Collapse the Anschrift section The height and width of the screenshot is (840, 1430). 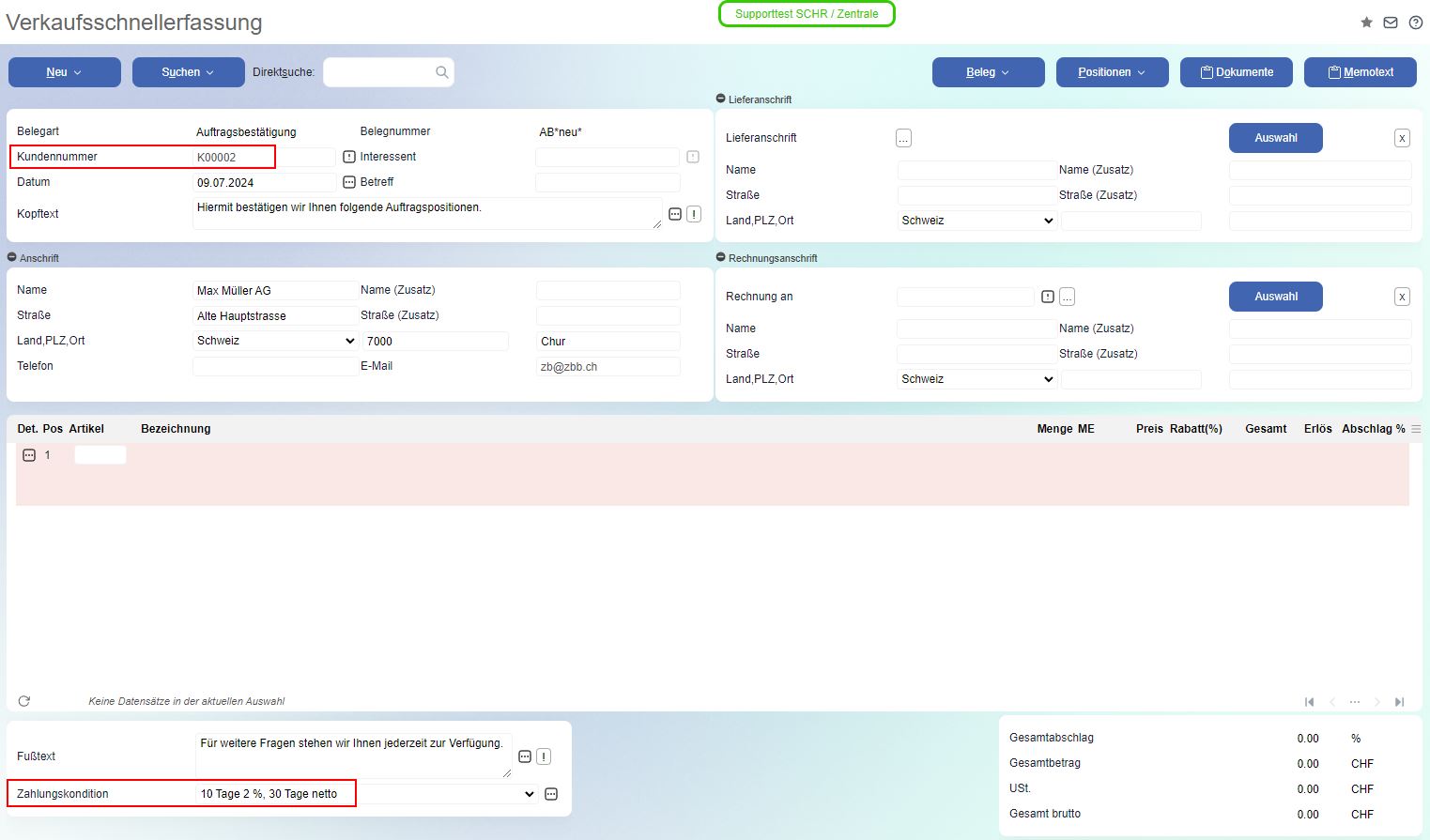[x=12, y=257]
